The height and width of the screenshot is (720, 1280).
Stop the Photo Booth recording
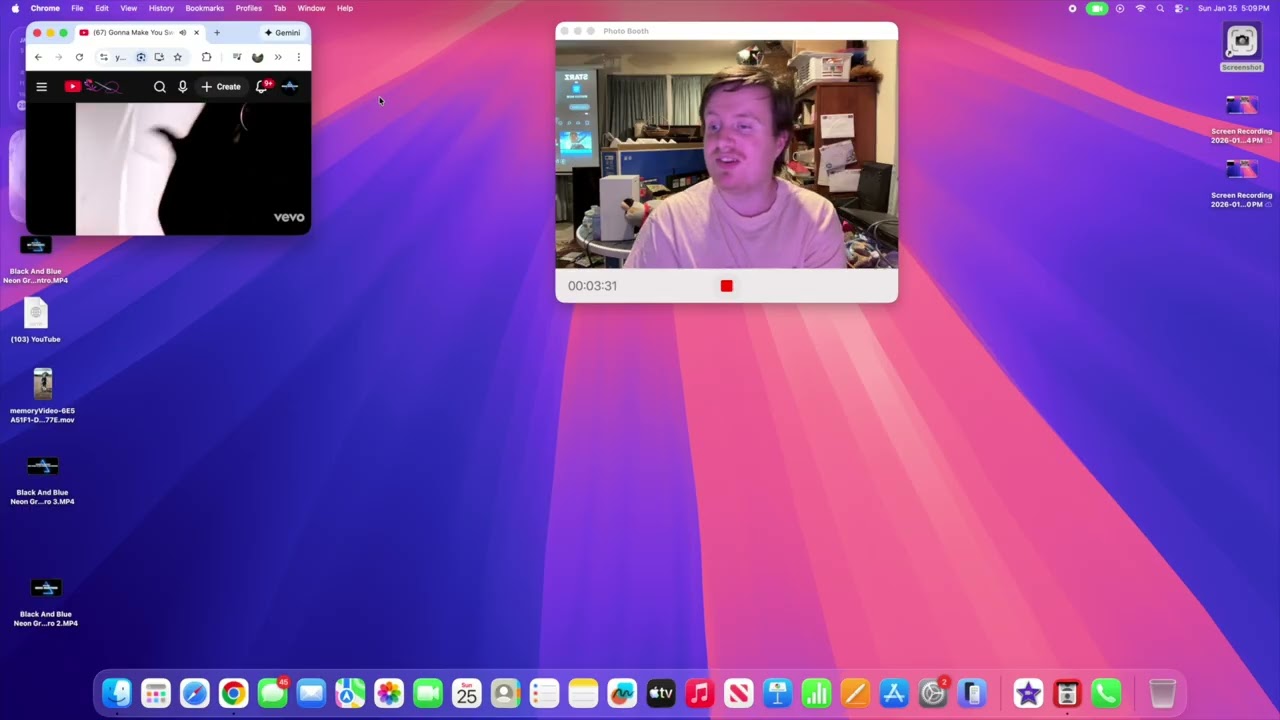[x=726, y=286]
